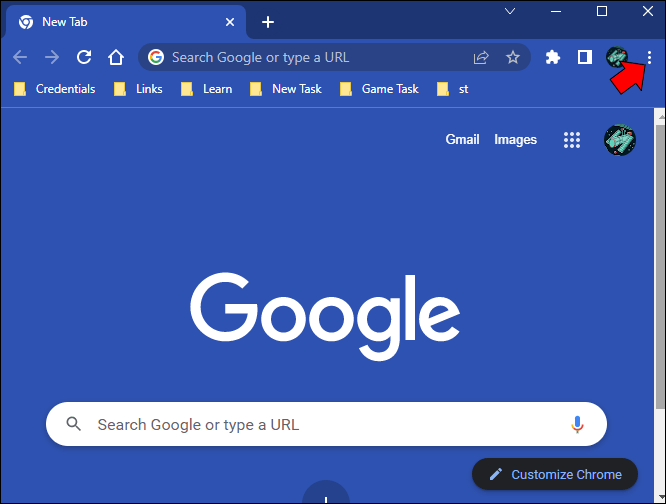Open the Google account avatar on page
This screenshot has height=504, width=666.
tap(620, 140)
